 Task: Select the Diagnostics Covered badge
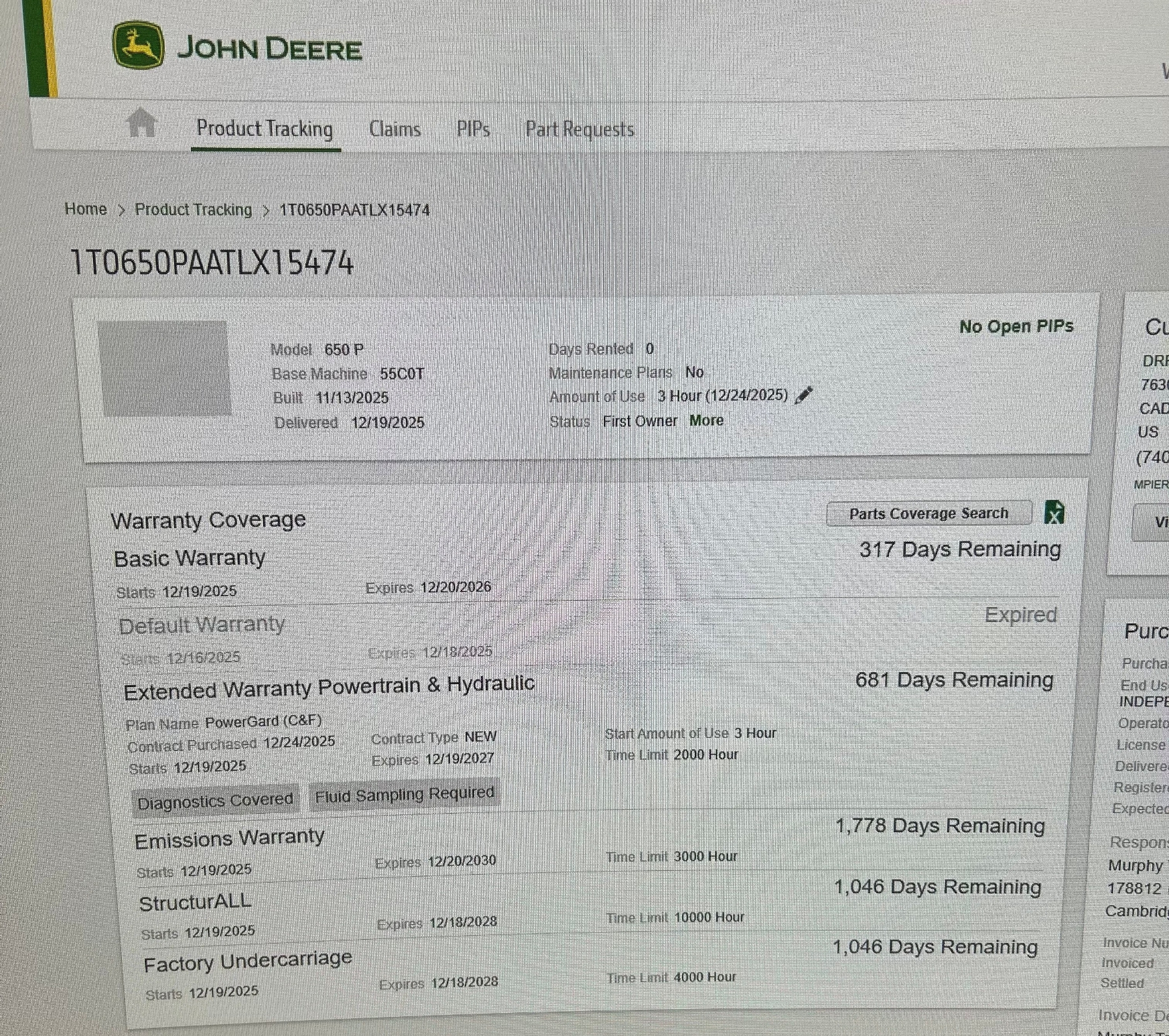[x=215, y=801]
